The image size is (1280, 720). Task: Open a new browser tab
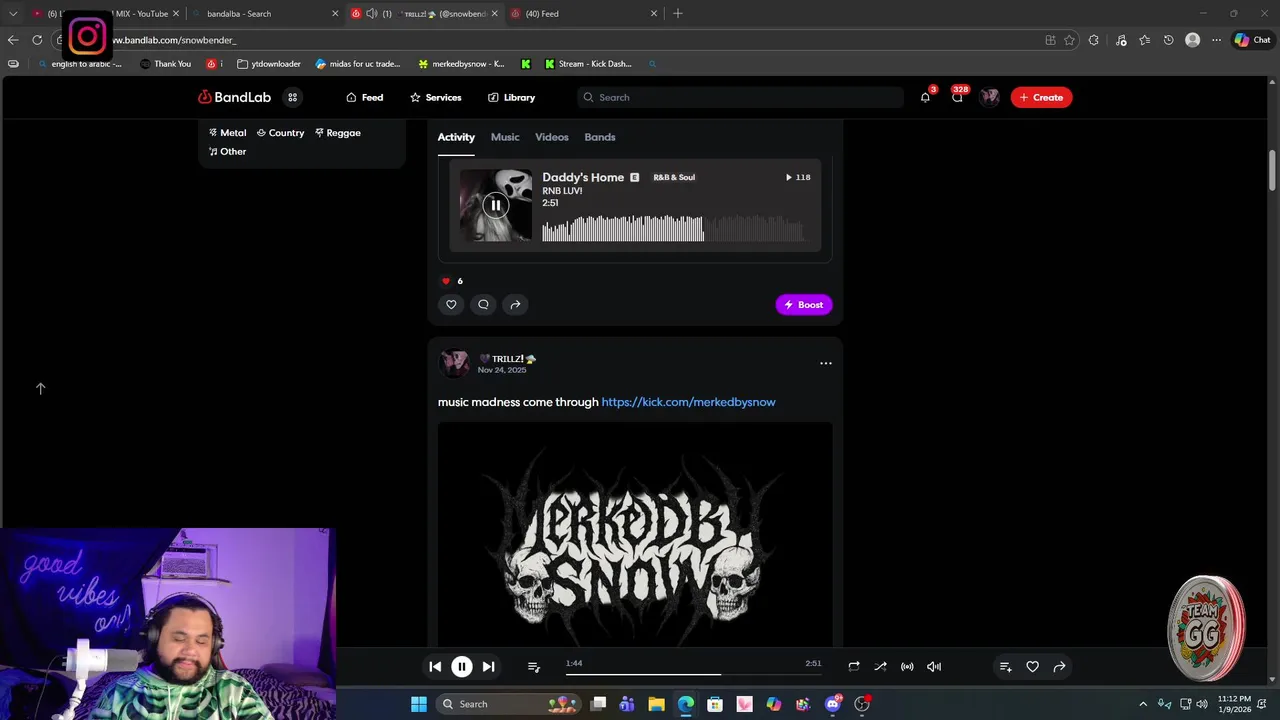point(678,13)
